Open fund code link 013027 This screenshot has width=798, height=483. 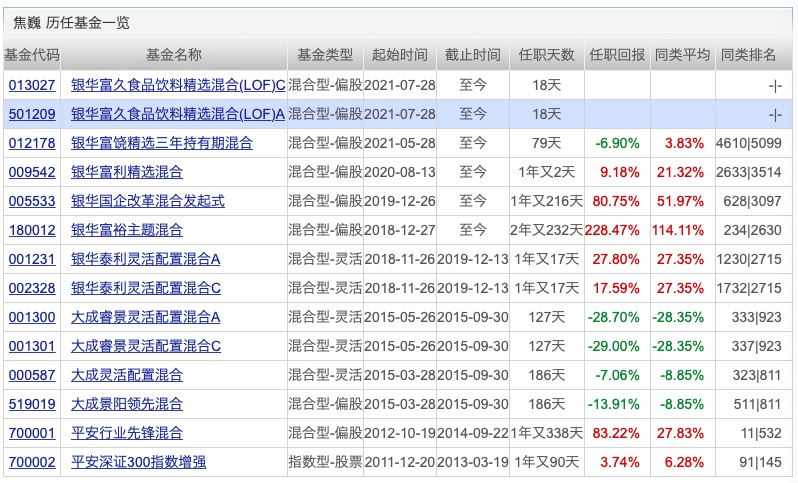tap(32, 85)
